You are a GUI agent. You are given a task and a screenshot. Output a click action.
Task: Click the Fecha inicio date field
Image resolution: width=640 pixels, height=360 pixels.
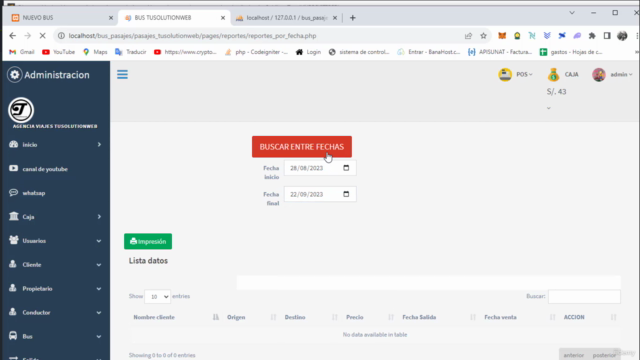[320, 168]
